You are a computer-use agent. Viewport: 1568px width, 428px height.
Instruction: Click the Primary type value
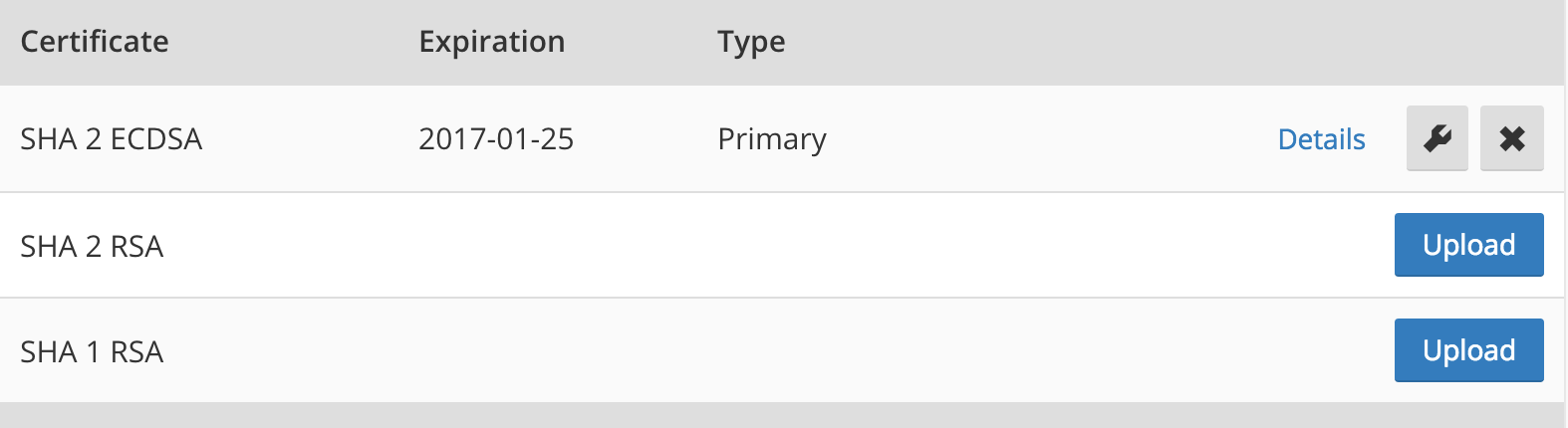772,139
